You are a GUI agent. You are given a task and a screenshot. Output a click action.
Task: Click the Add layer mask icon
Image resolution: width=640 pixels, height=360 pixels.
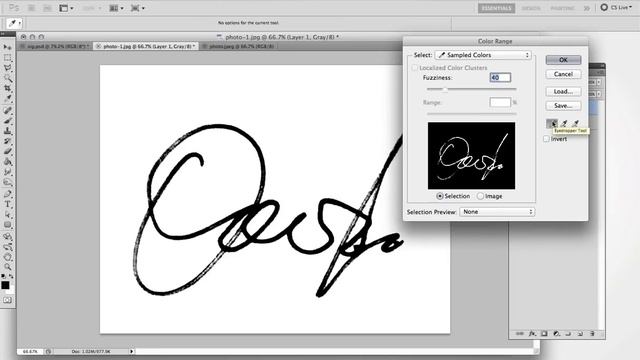click(x=544, y=334)
